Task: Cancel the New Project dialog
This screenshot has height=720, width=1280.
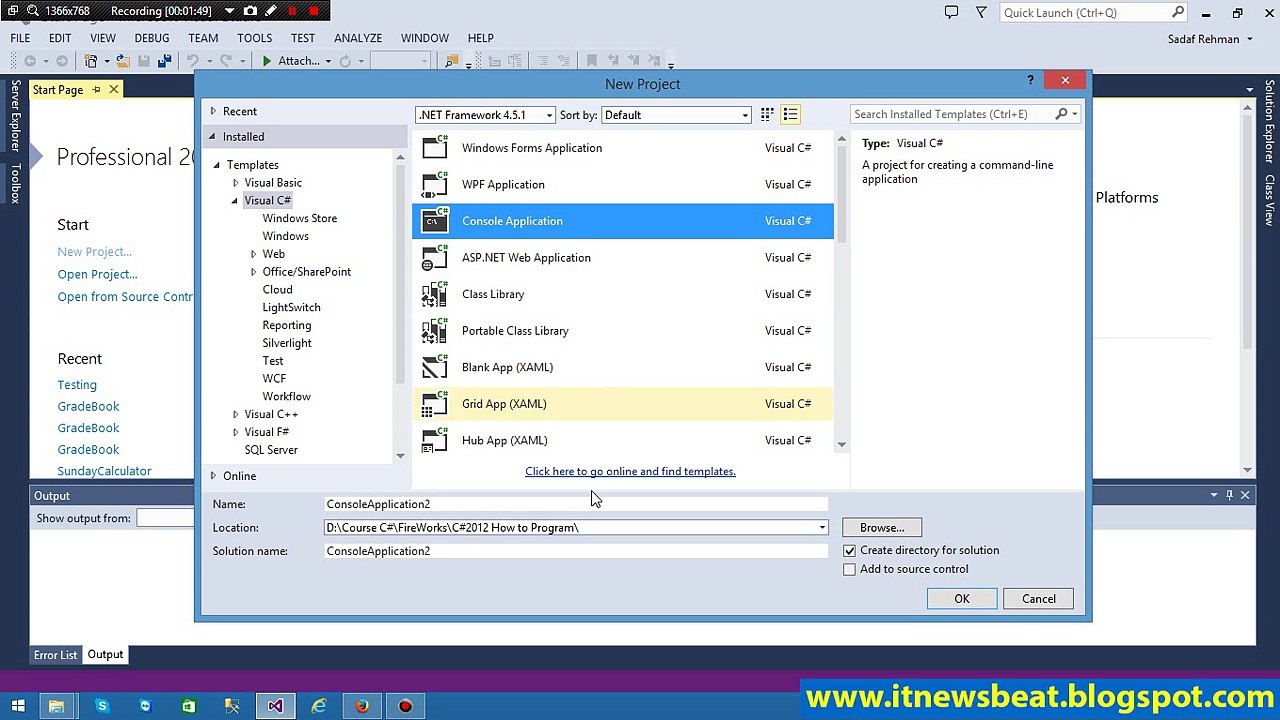Action: (x=1038, y=599)
